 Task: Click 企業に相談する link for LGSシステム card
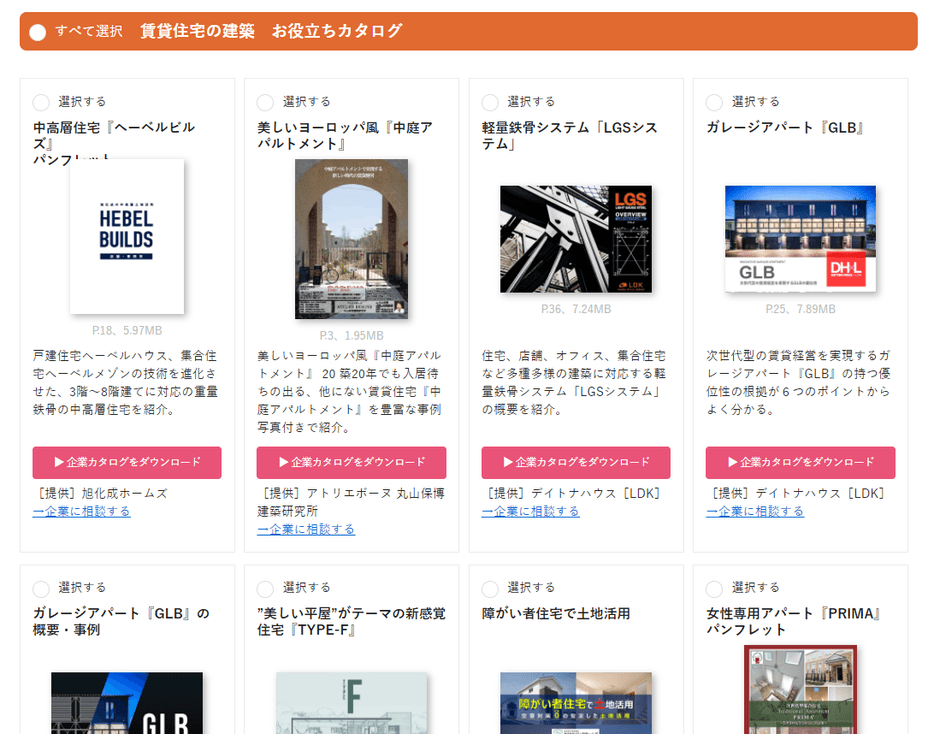pos(530,511)
